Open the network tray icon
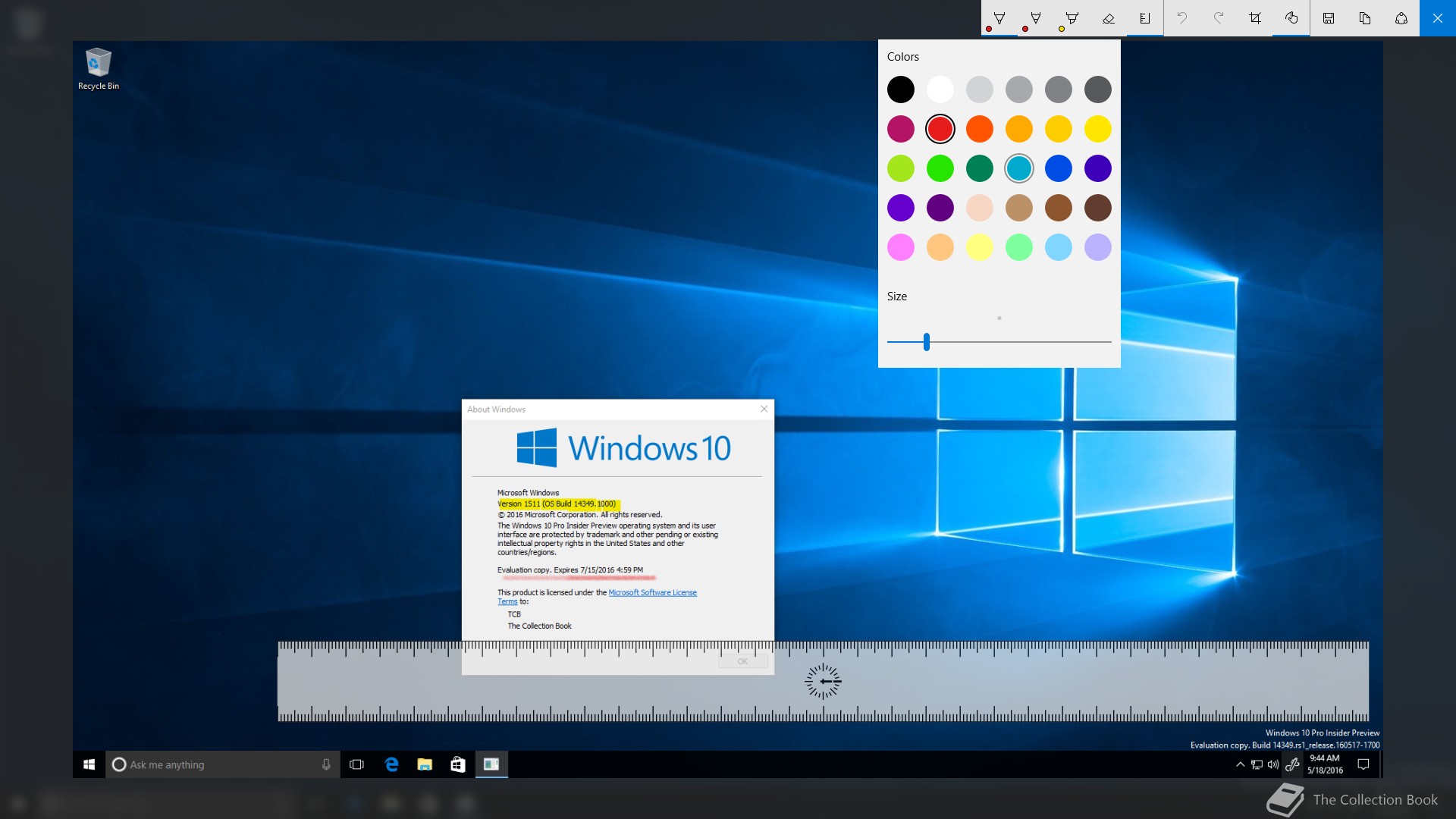The width and height of the screenshot is (1456, 819). [1257, 764]
